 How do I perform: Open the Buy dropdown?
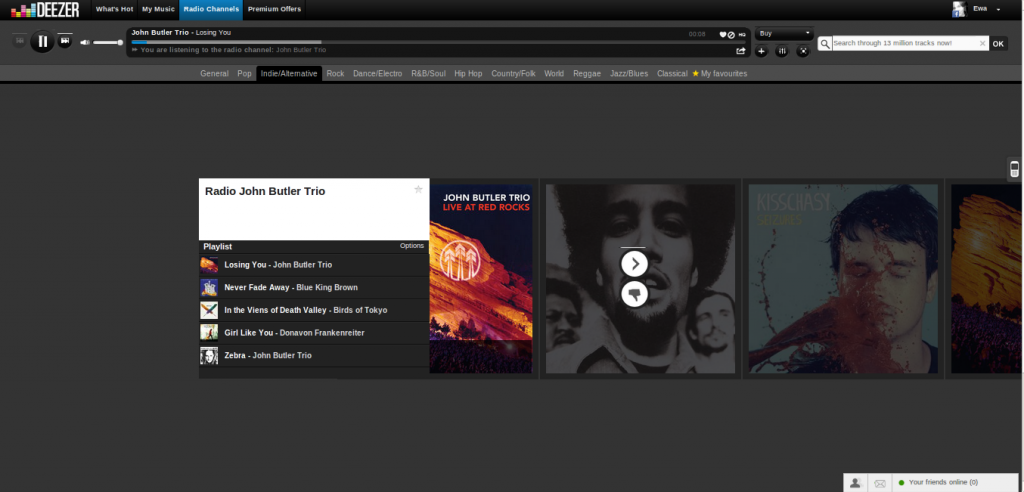[x=784, y=33]
